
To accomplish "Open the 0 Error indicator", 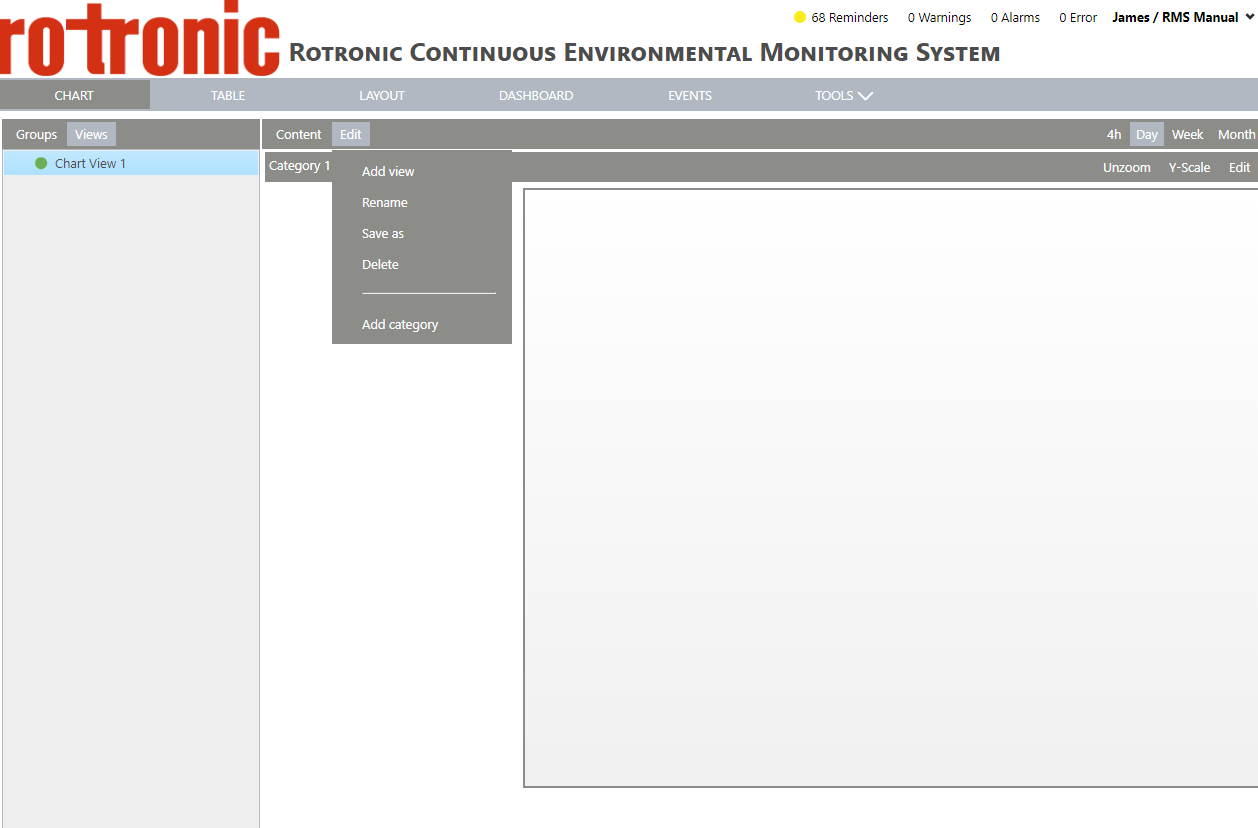I will (x=1078, y=17).
